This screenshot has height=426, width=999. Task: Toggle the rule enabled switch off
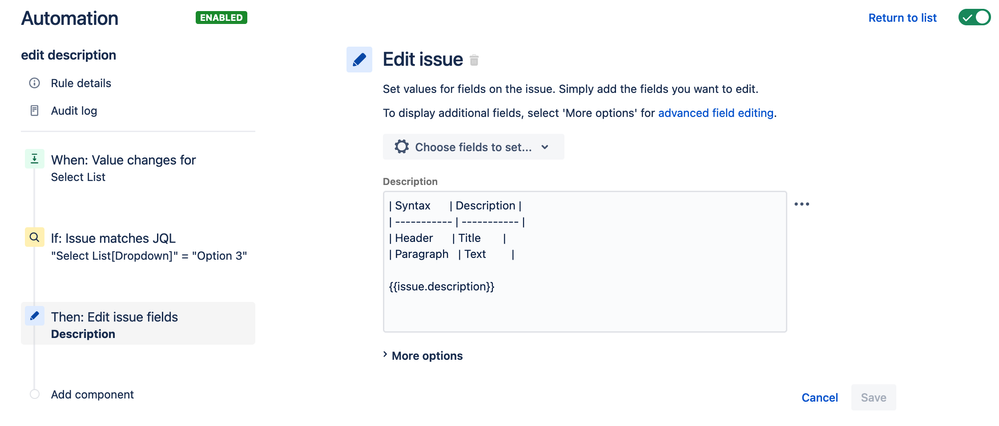tap(974, 18)
